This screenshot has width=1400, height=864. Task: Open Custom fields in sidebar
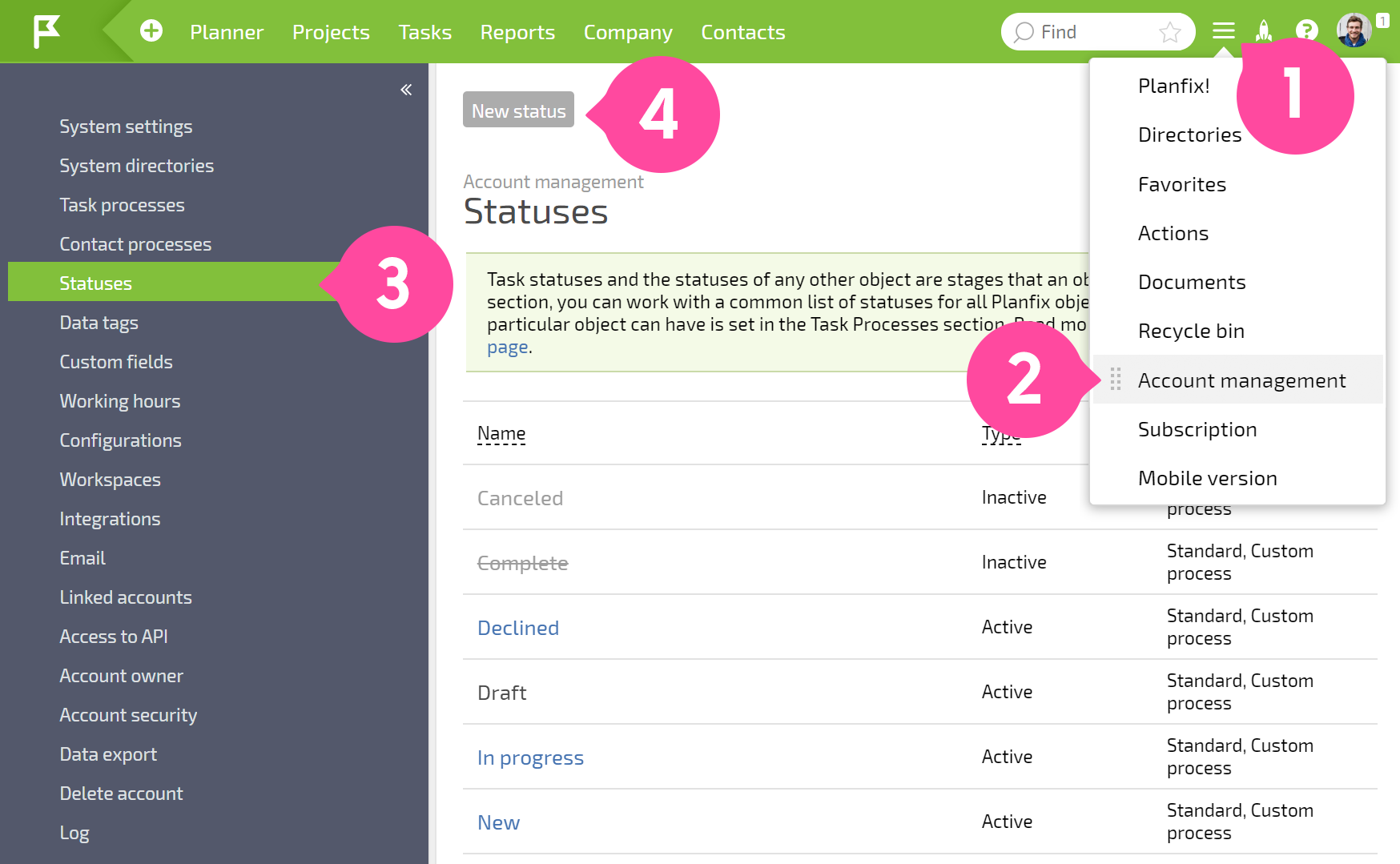pyautogui.click(x=116, y=362)
